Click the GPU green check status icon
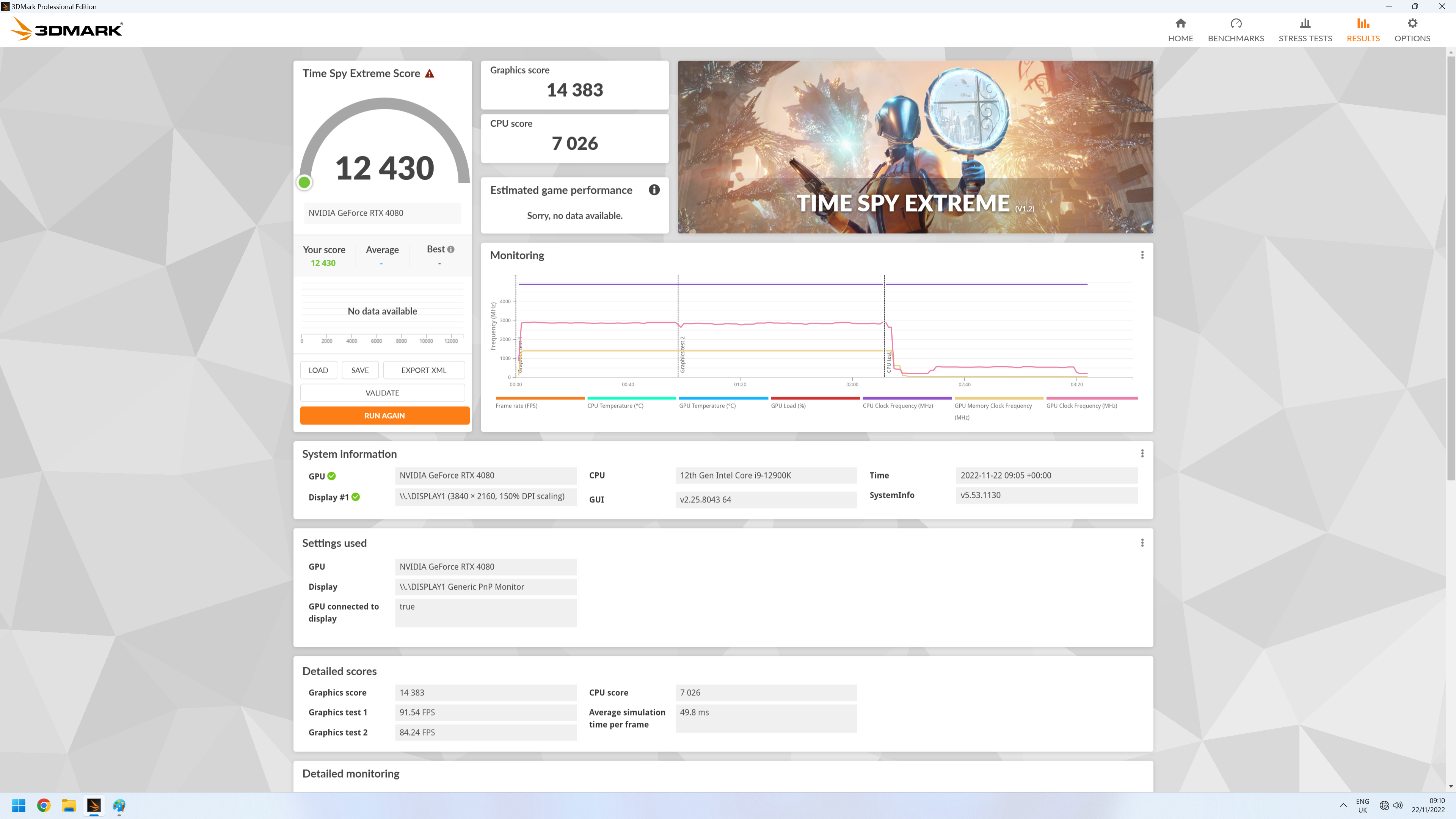This screenshot has width=1456, height=819. tap(332, 476)
